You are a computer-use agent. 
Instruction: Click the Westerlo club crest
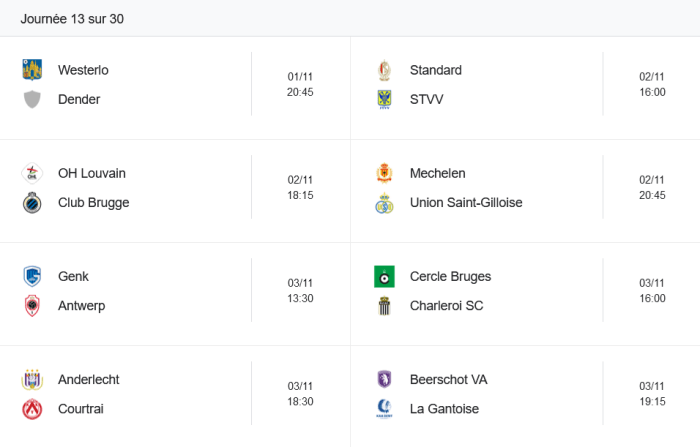click(x=32, y=70)
